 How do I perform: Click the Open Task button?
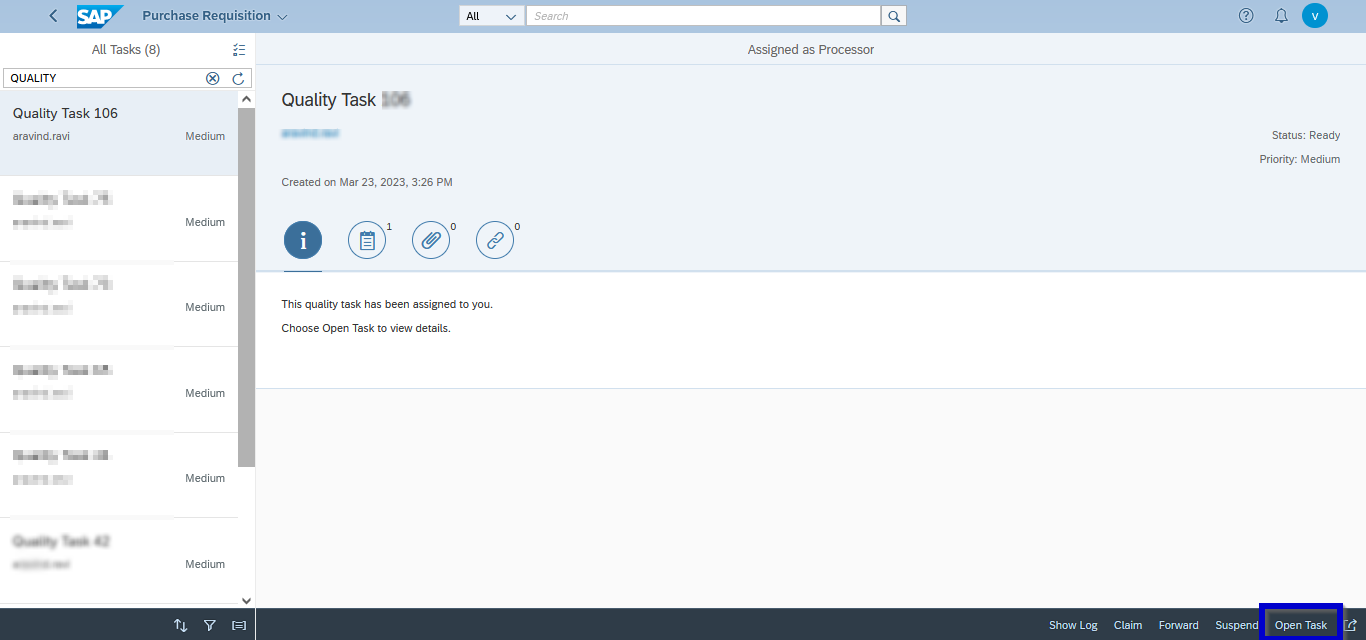pos(1301,624)
